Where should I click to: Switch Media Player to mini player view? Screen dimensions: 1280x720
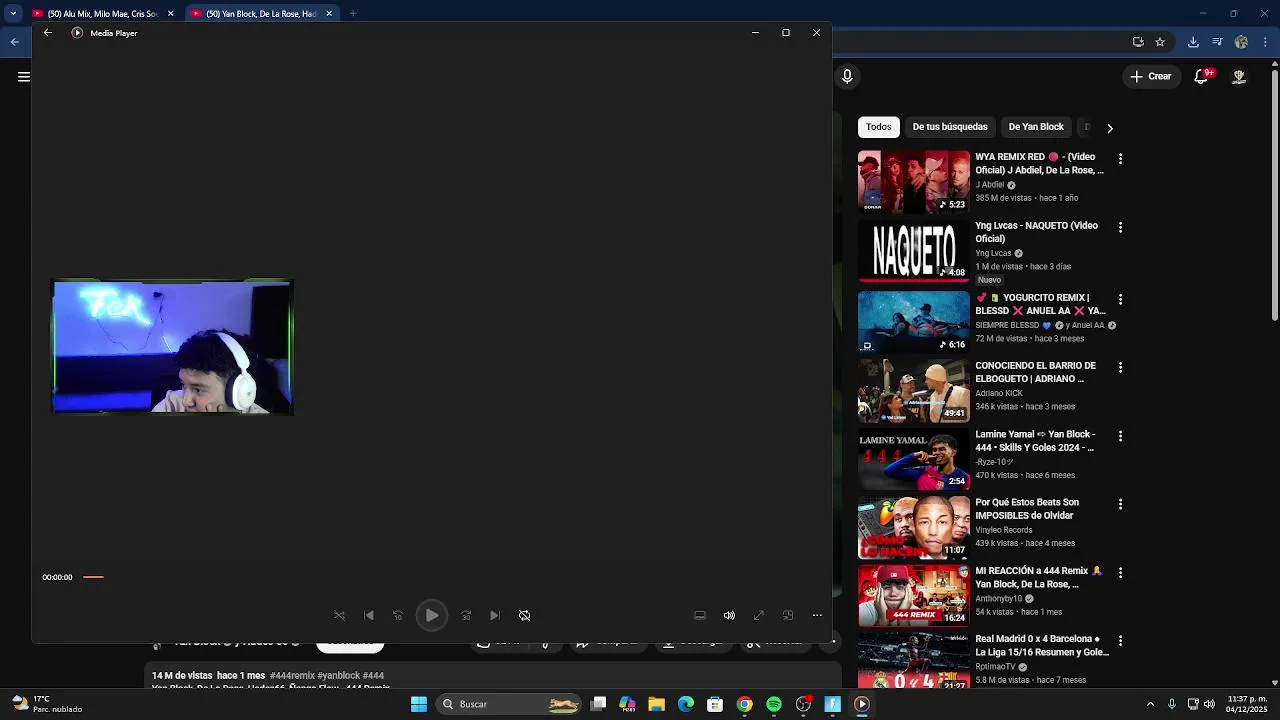pyautogui.click(x=788, y=616)
